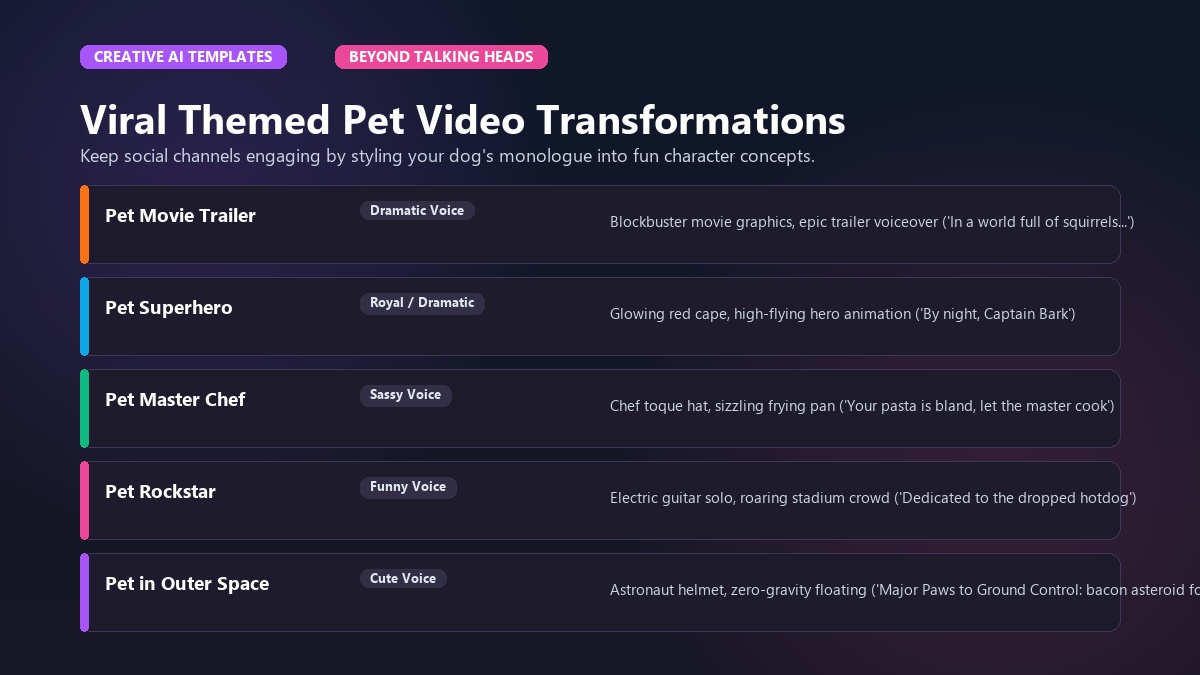Click the Cute Voice tag

point(403,579)
